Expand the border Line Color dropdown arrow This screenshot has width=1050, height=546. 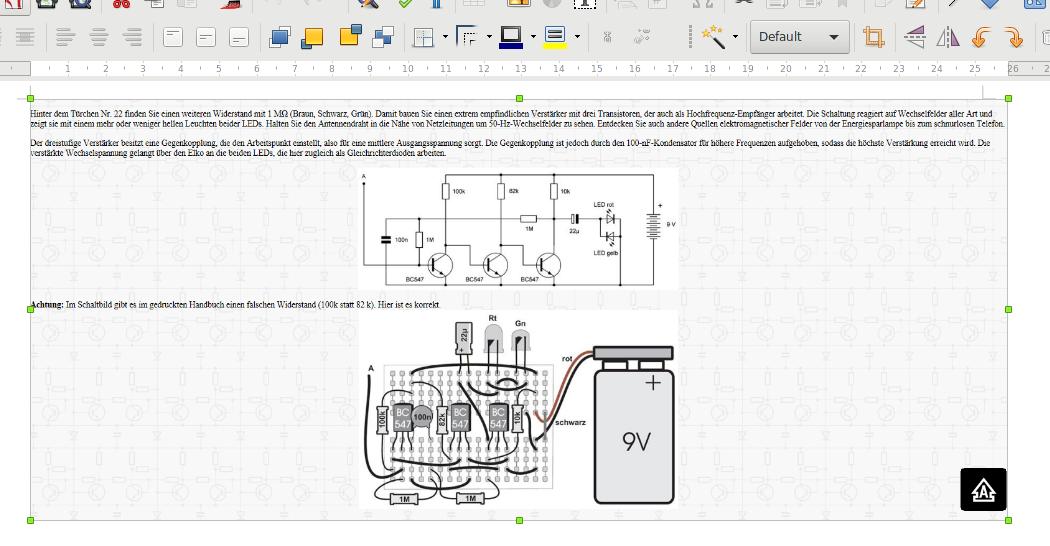(533, 37)
